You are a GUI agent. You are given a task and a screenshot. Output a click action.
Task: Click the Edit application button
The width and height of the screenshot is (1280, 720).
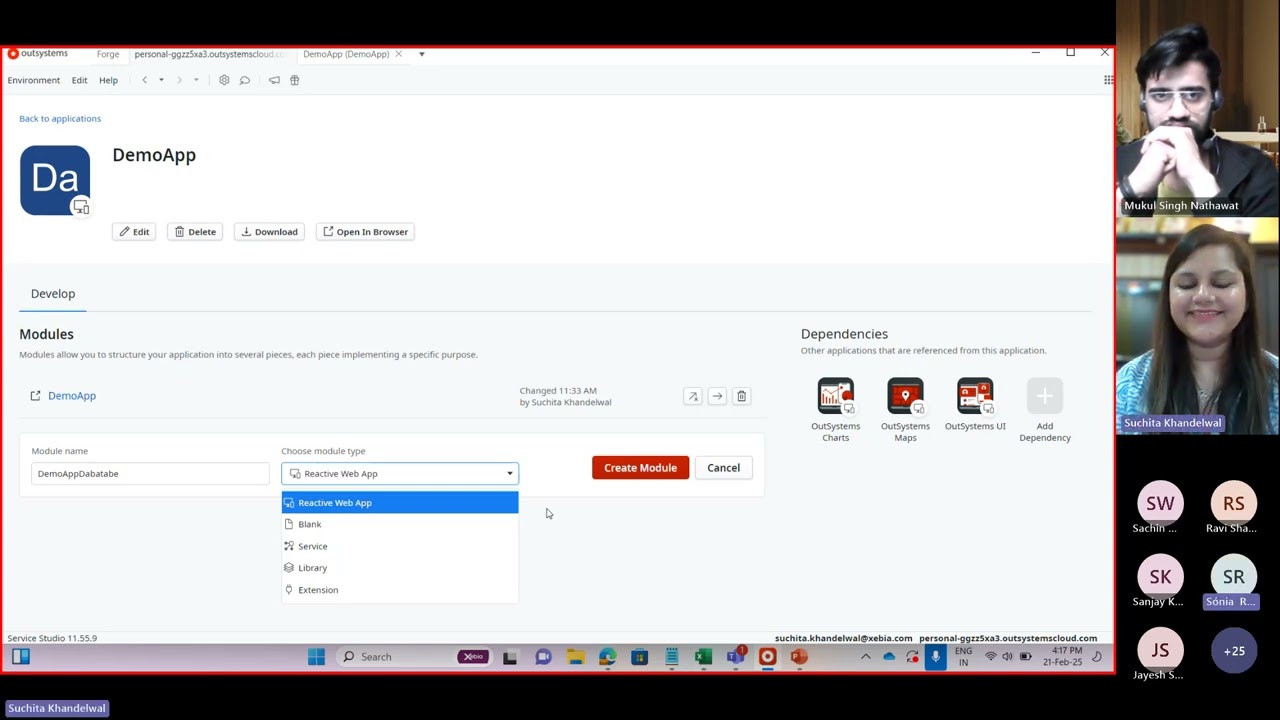tap(134, 232)
